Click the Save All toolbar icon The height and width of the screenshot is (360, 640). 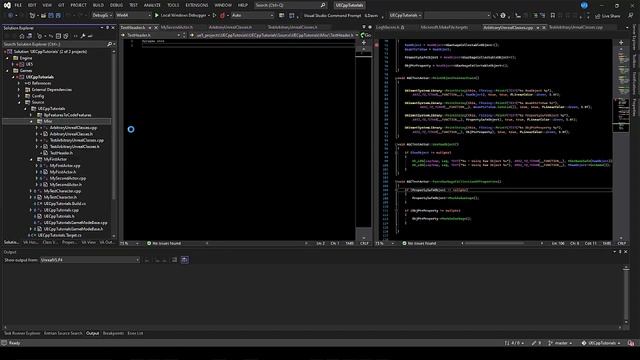pyautogui.click(x=58, y=15)
